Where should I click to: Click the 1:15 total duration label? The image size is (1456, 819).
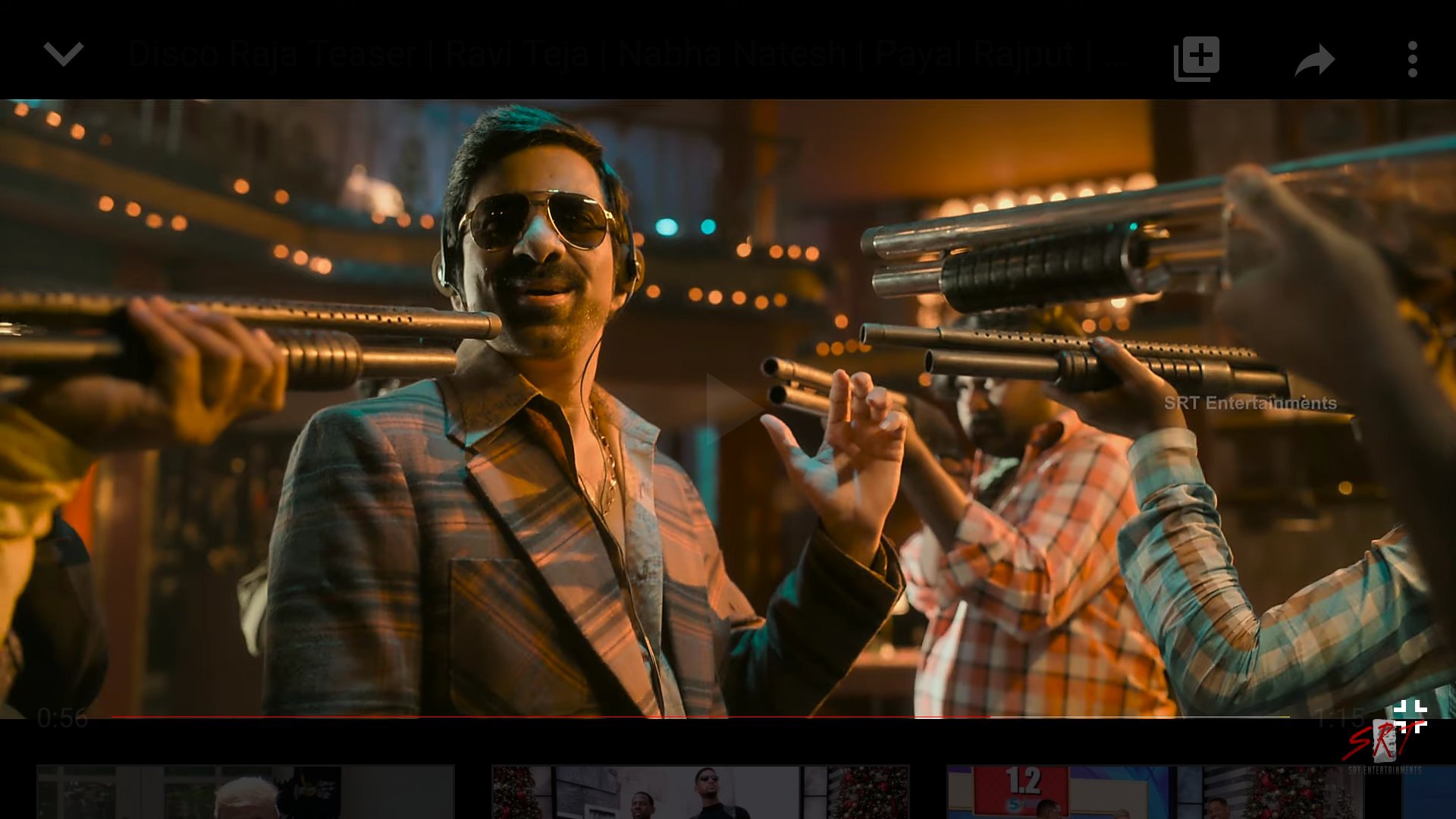tap(1339, 717)
